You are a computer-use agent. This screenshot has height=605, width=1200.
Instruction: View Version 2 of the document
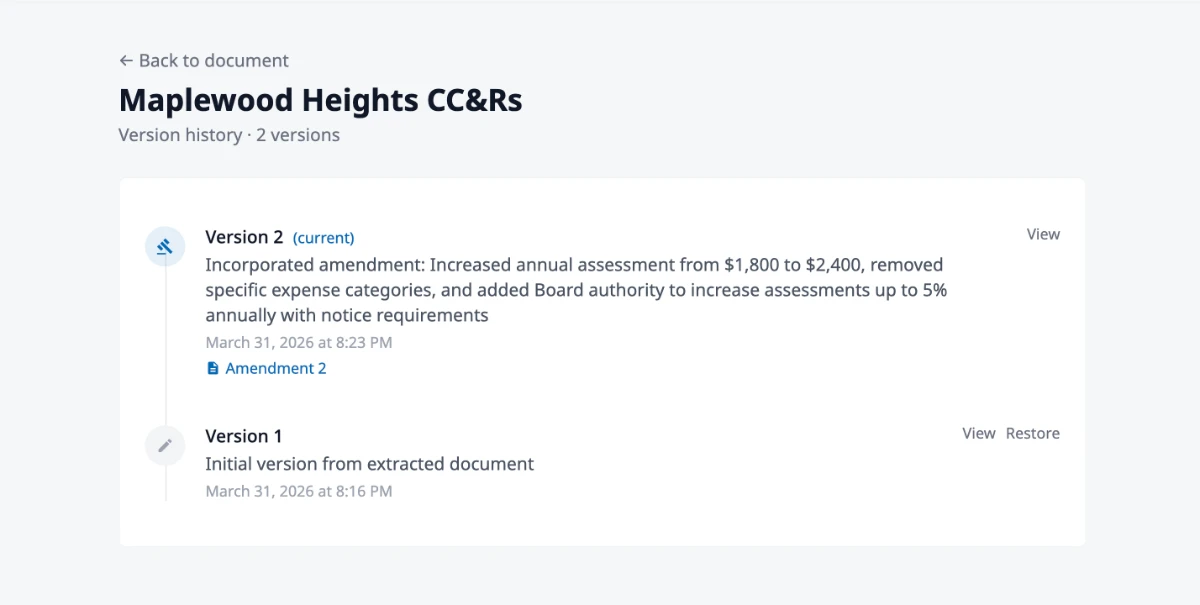1043,234
